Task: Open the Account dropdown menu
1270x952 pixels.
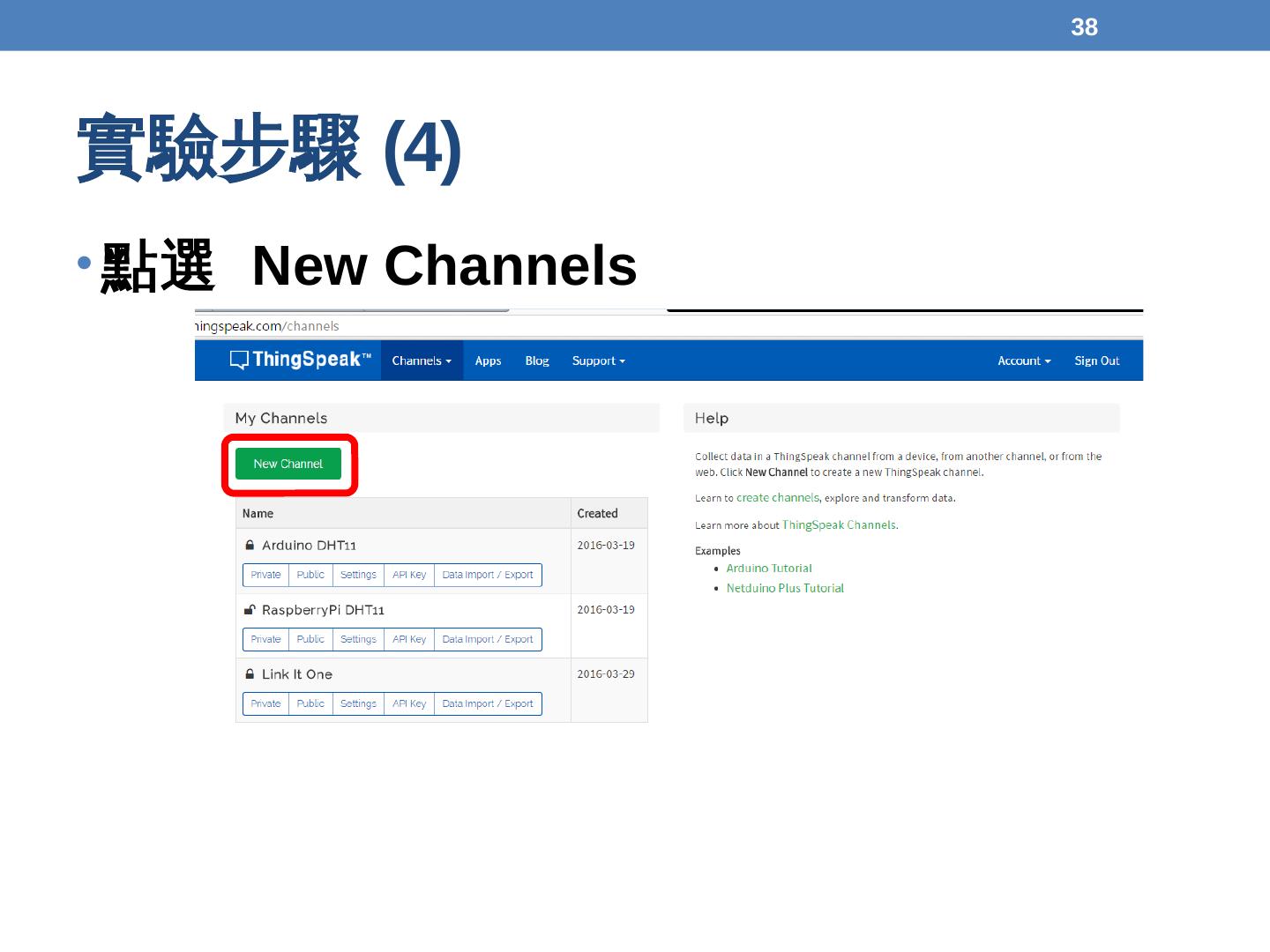Action: [x=1024, y=361]
